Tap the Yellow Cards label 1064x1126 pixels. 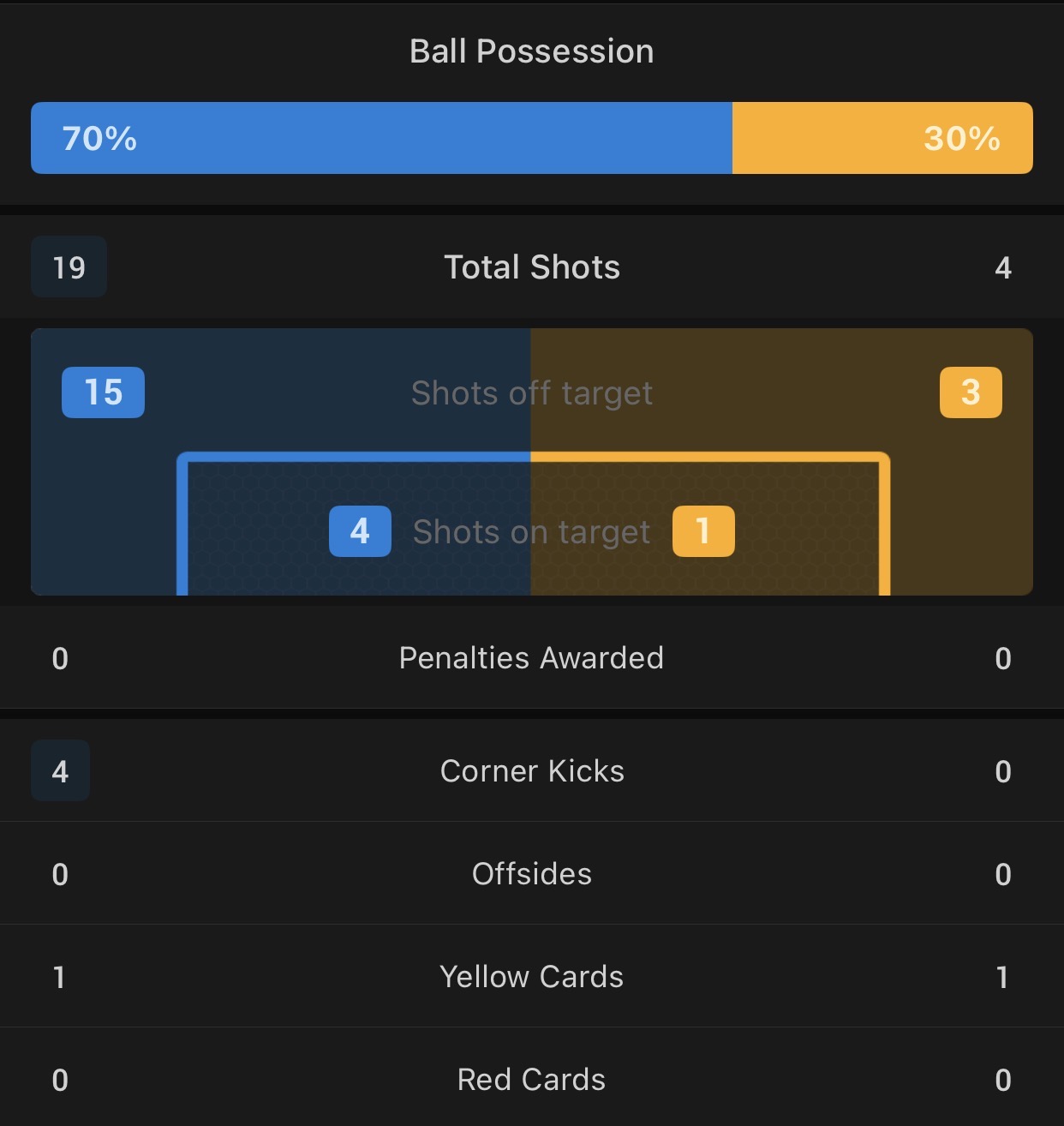pos(532,977)
